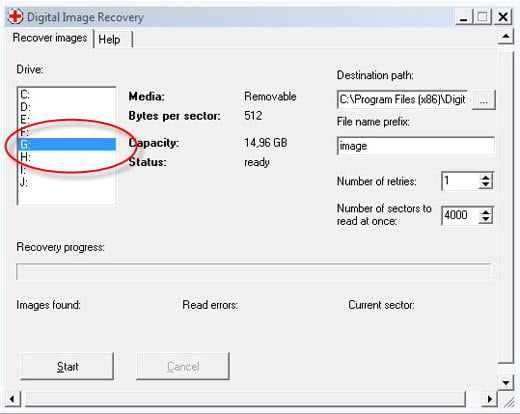
Task: Select drive E: in the list
Action: (67, 119)
